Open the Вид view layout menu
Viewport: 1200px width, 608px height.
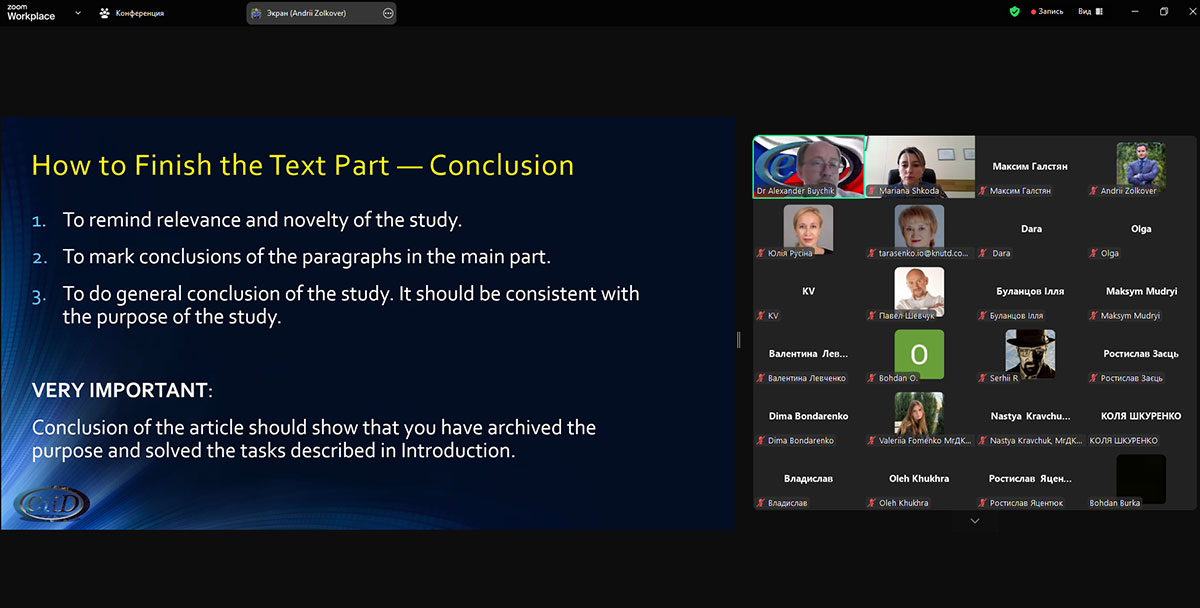pos(1090,12)
